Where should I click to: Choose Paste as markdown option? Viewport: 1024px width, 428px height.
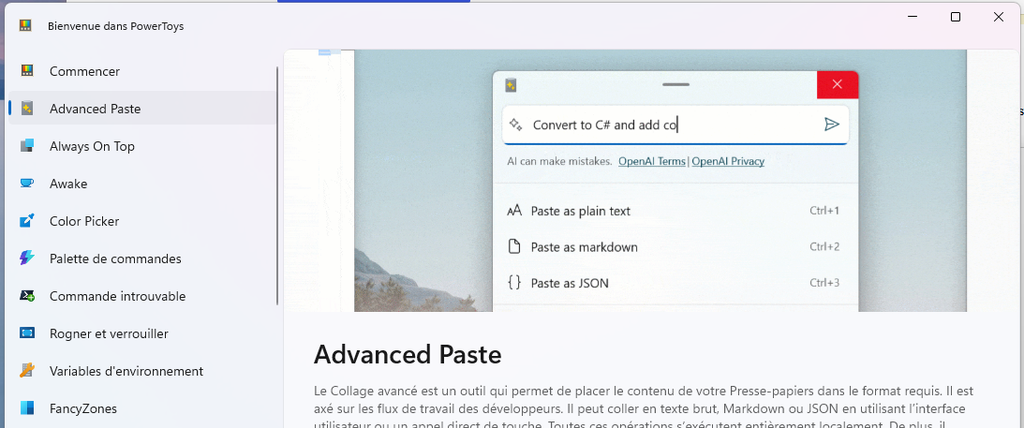coord(674,247)
